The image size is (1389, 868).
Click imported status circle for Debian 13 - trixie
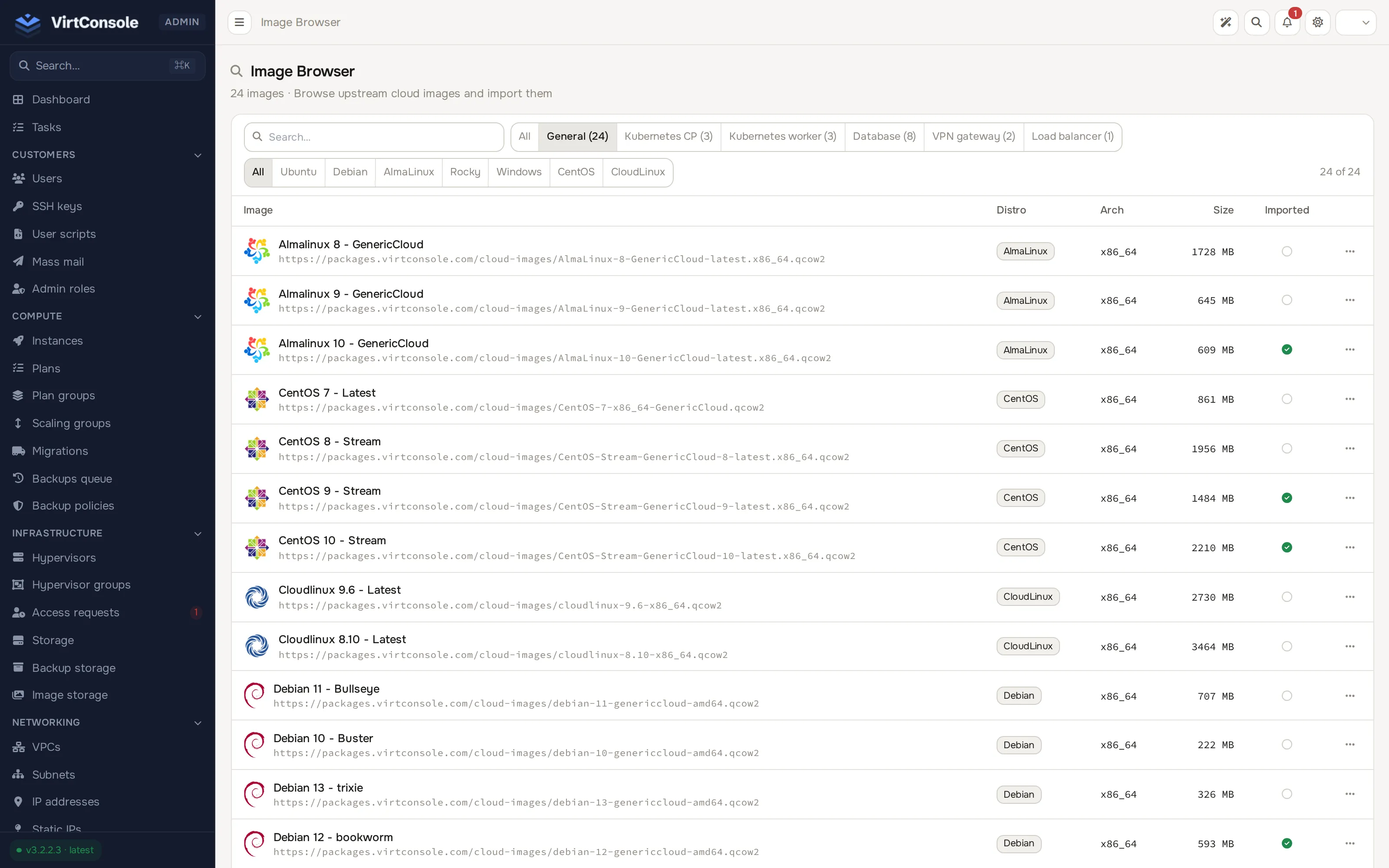click(x=1287, y=794)
